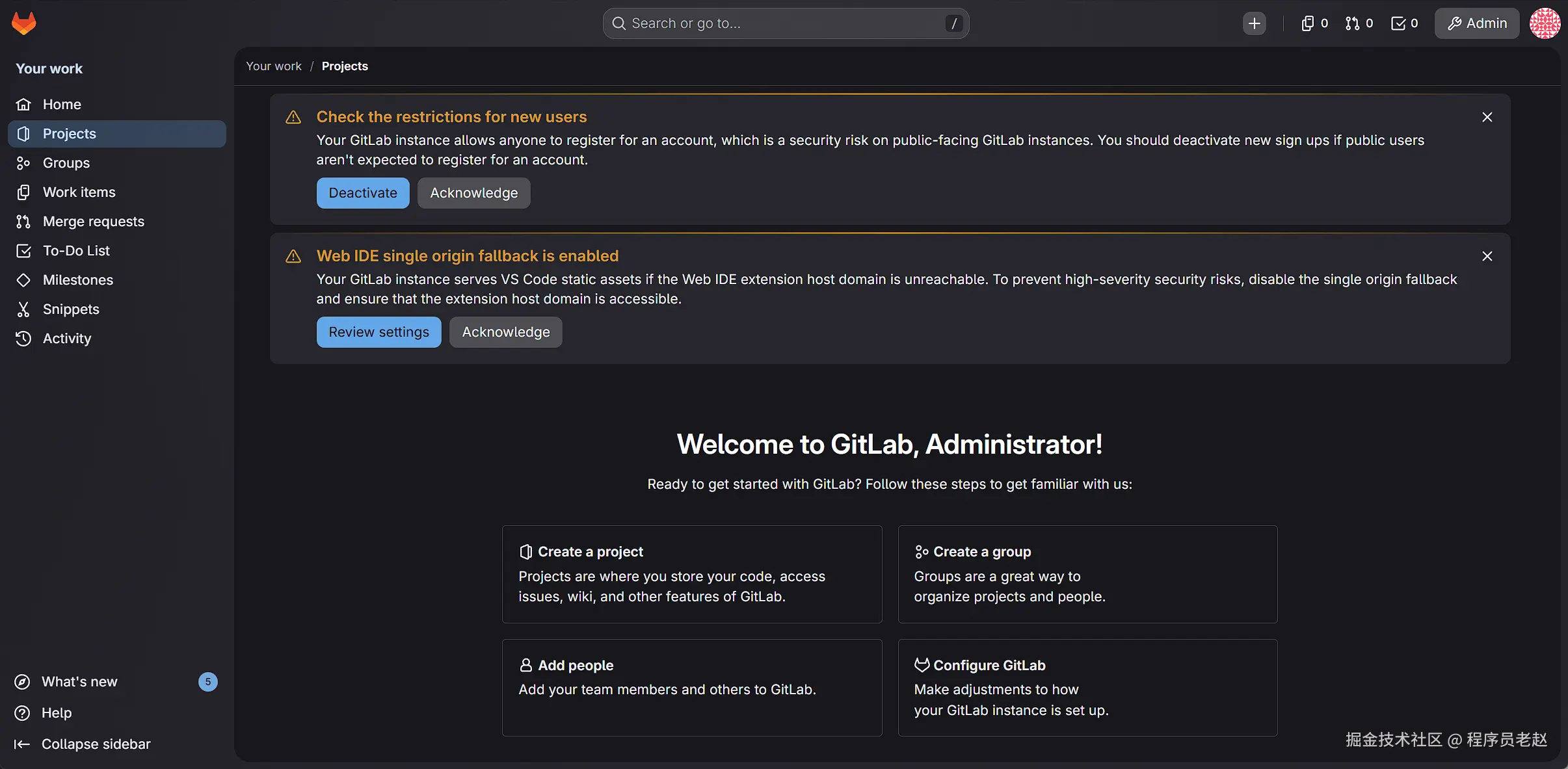Click the Activity history icon
The height and width of the screenshot is (769, 1568).
click(x=23, y=339)
